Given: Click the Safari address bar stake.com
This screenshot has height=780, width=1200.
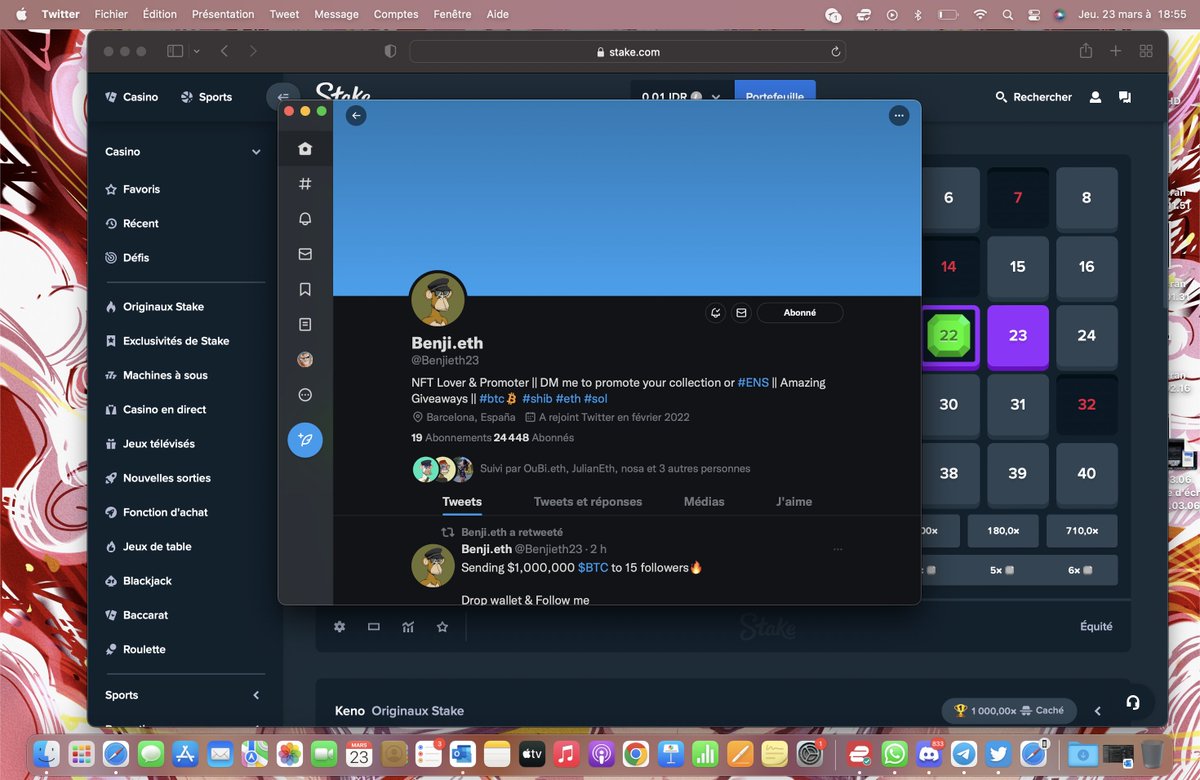Looking at the screenshot, I should point(627,52).
